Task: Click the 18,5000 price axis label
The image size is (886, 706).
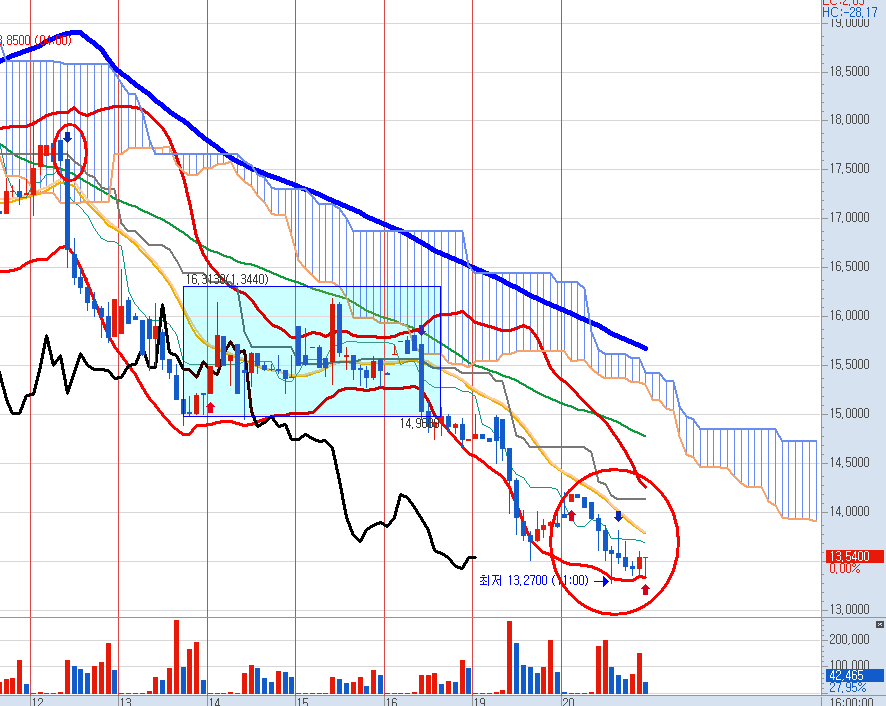Action: coord(849,71)
